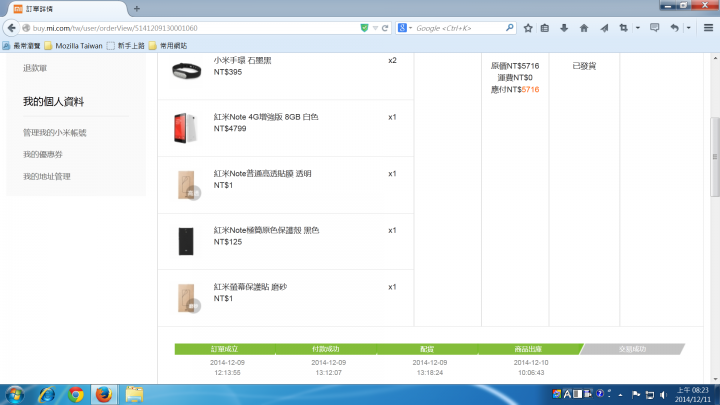Open 我的優惠券 link

coord(43,154)
